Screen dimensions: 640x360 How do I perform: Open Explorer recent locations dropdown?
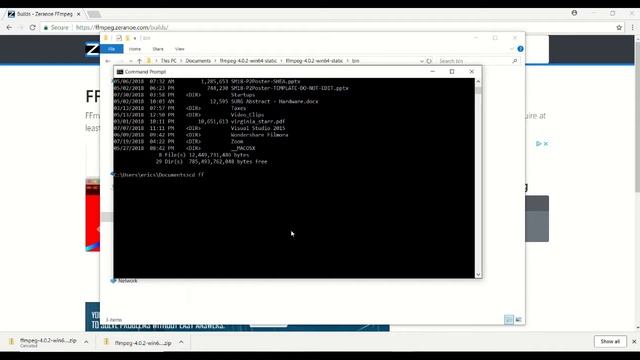point(131,61)
